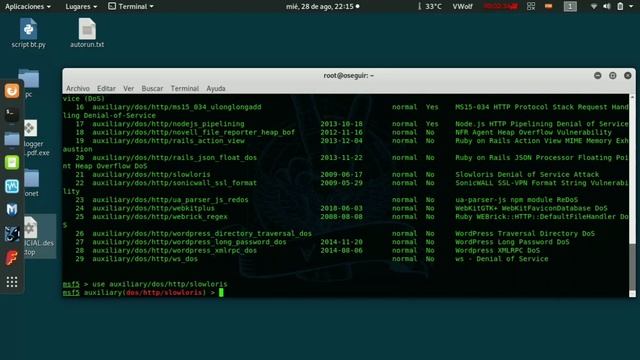Screen dimensions: 640x360
Task: Click 'WordPress Long Password DoS' description
Action: [512, 242]
